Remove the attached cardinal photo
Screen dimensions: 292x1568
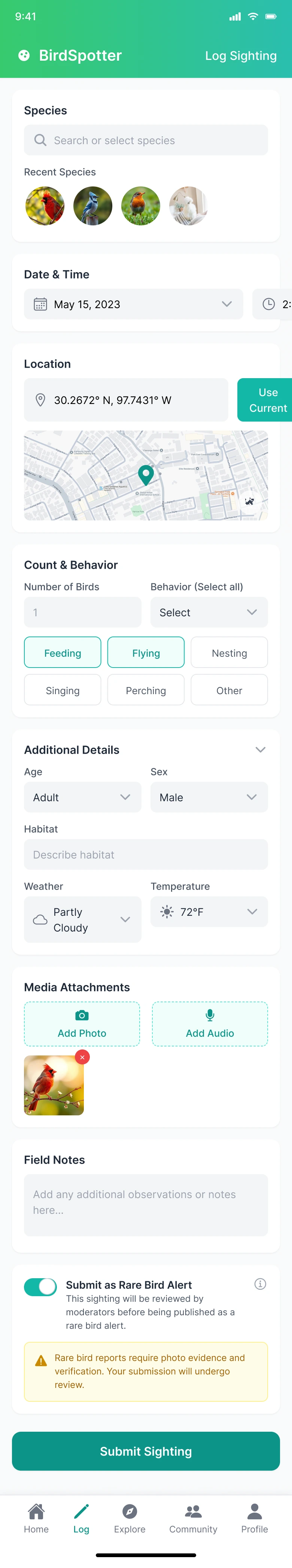pos(82,1057)
